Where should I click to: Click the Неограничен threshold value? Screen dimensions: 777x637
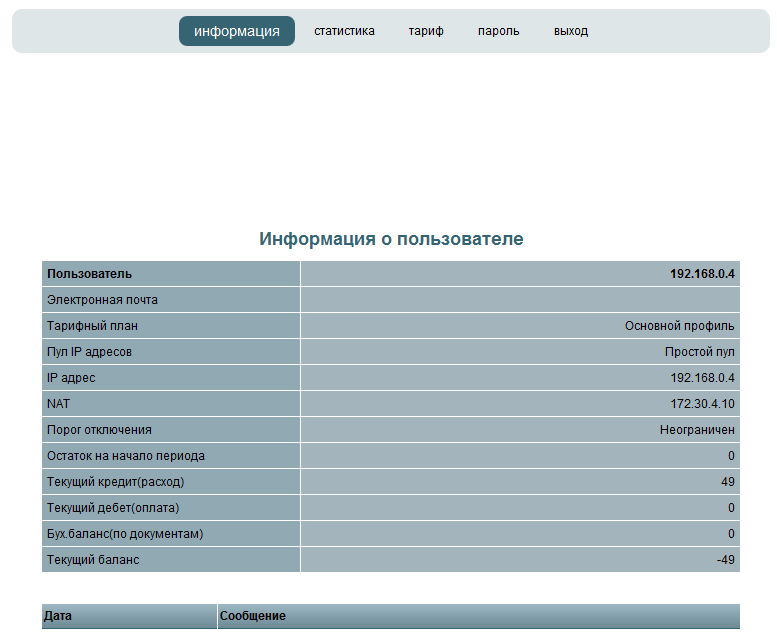(697, 430)
